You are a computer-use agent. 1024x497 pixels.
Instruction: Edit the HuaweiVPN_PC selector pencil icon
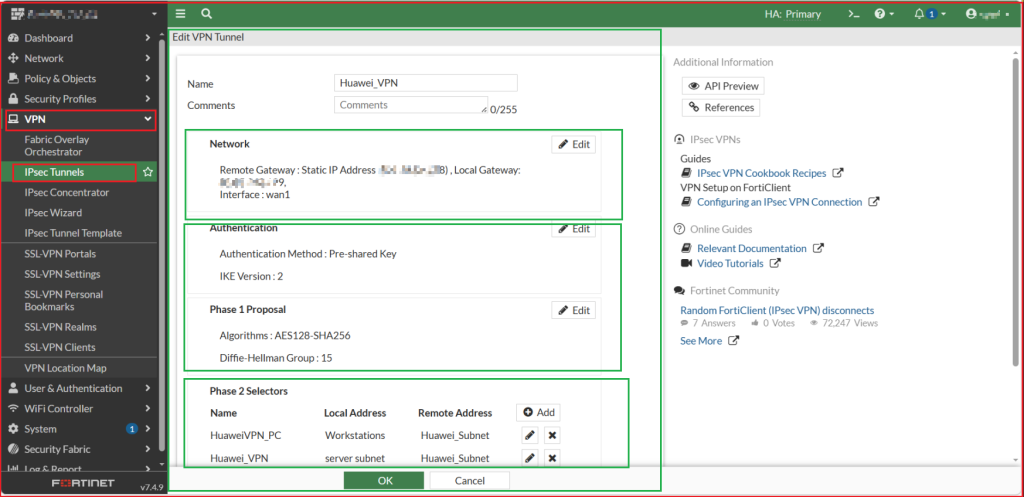click(x=531, y=436)
